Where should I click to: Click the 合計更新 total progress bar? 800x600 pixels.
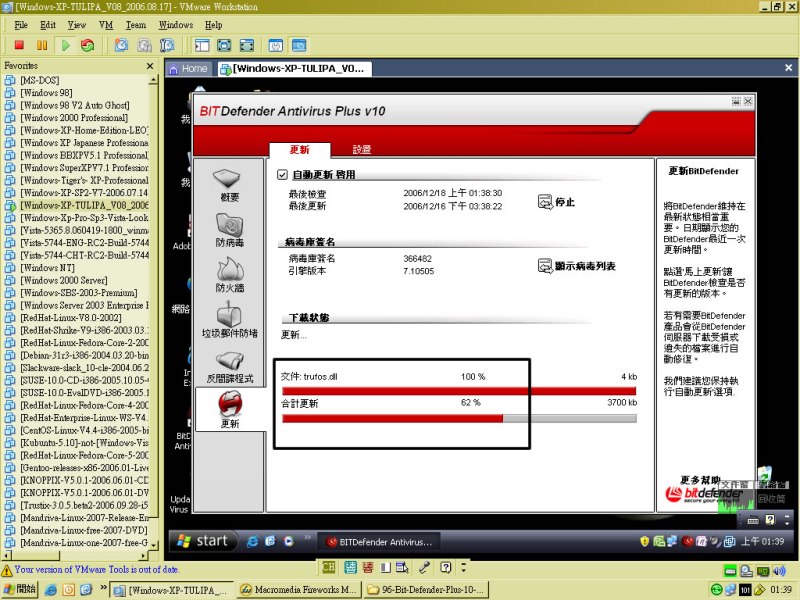coord(459,419)
